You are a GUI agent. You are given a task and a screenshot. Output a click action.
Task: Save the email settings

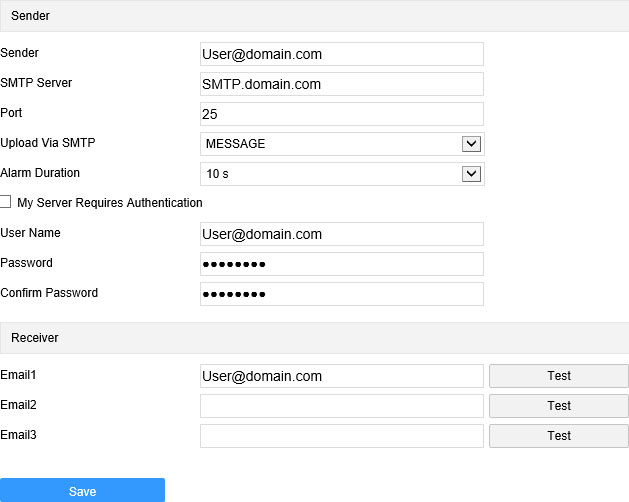[x=82, y=490]
